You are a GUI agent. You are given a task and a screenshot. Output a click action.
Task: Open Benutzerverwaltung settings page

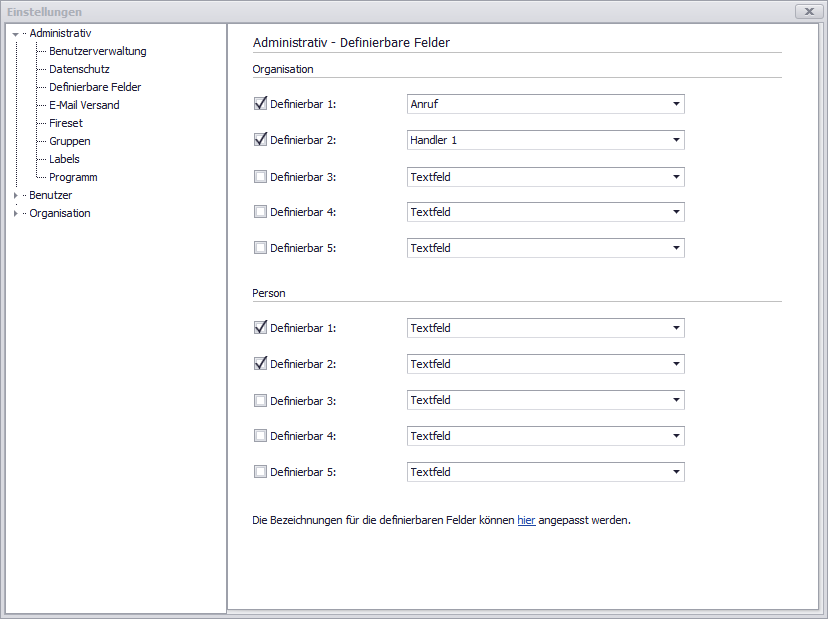click(x=97, y=51)
